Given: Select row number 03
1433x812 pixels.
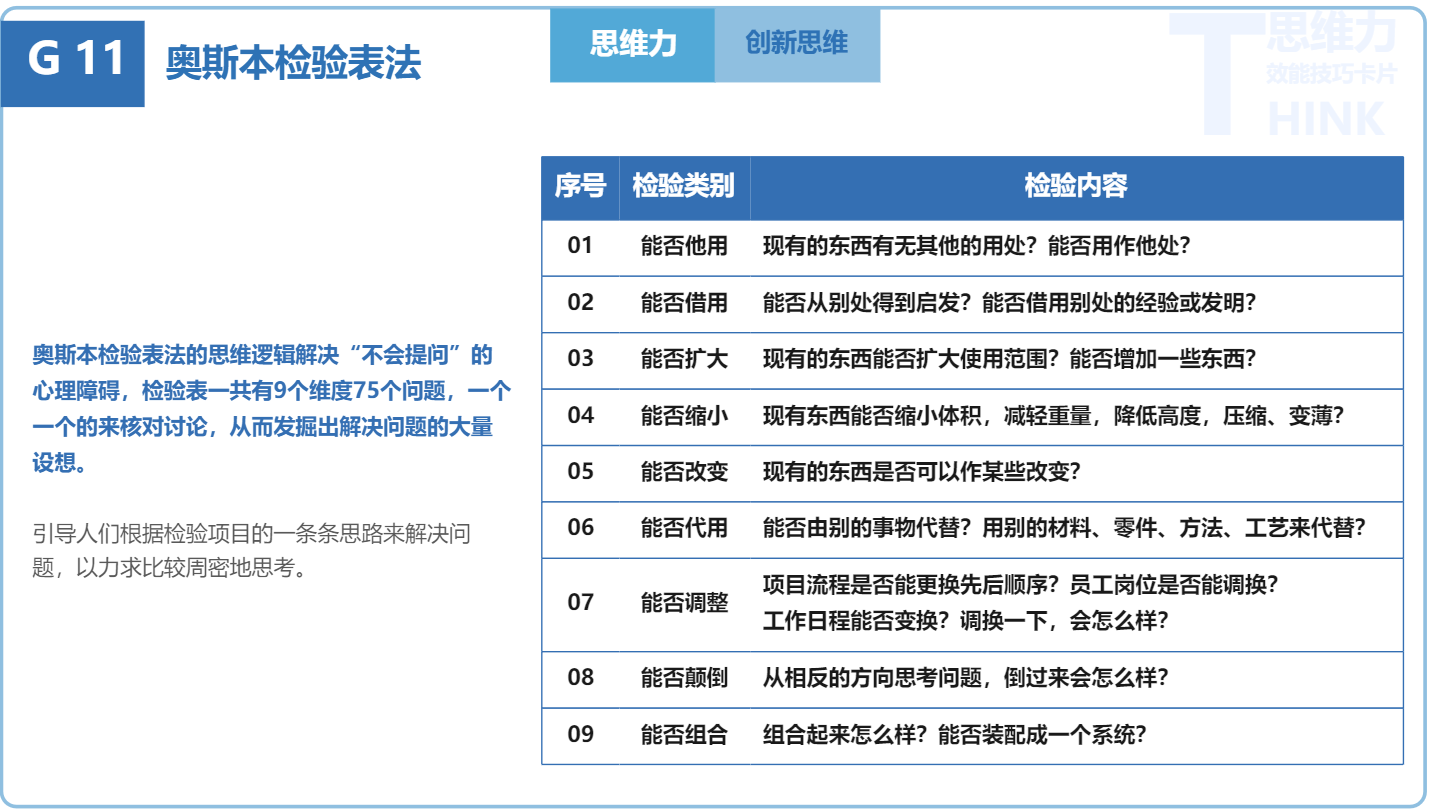Looking at the screenshot, I should [x=580, y=358].
